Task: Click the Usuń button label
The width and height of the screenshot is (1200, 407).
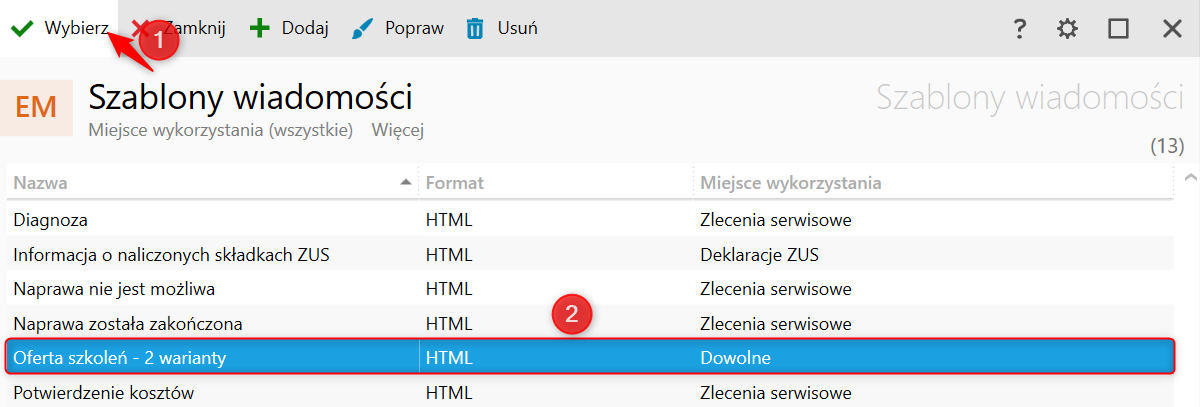Action: click(517, 29)
